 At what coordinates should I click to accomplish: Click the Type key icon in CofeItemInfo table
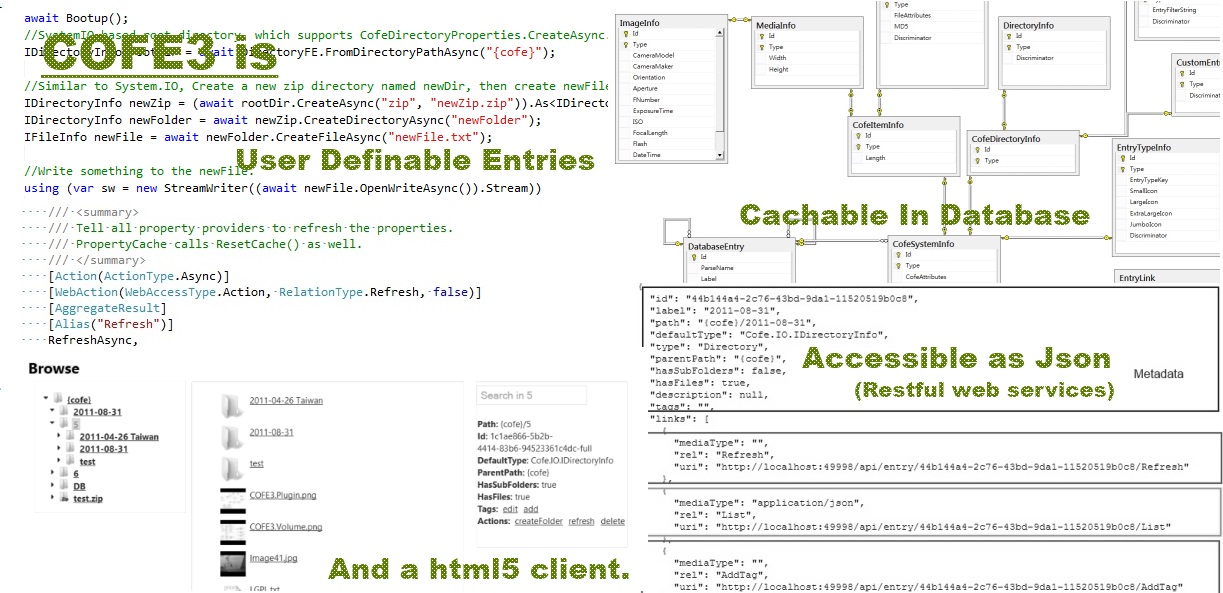click(858, 147)
